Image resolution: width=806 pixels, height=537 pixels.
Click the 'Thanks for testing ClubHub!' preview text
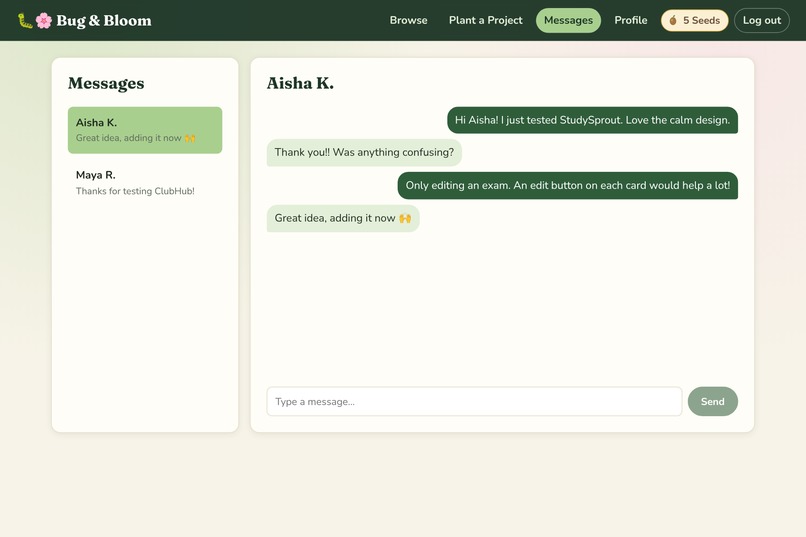click(135, 191)
